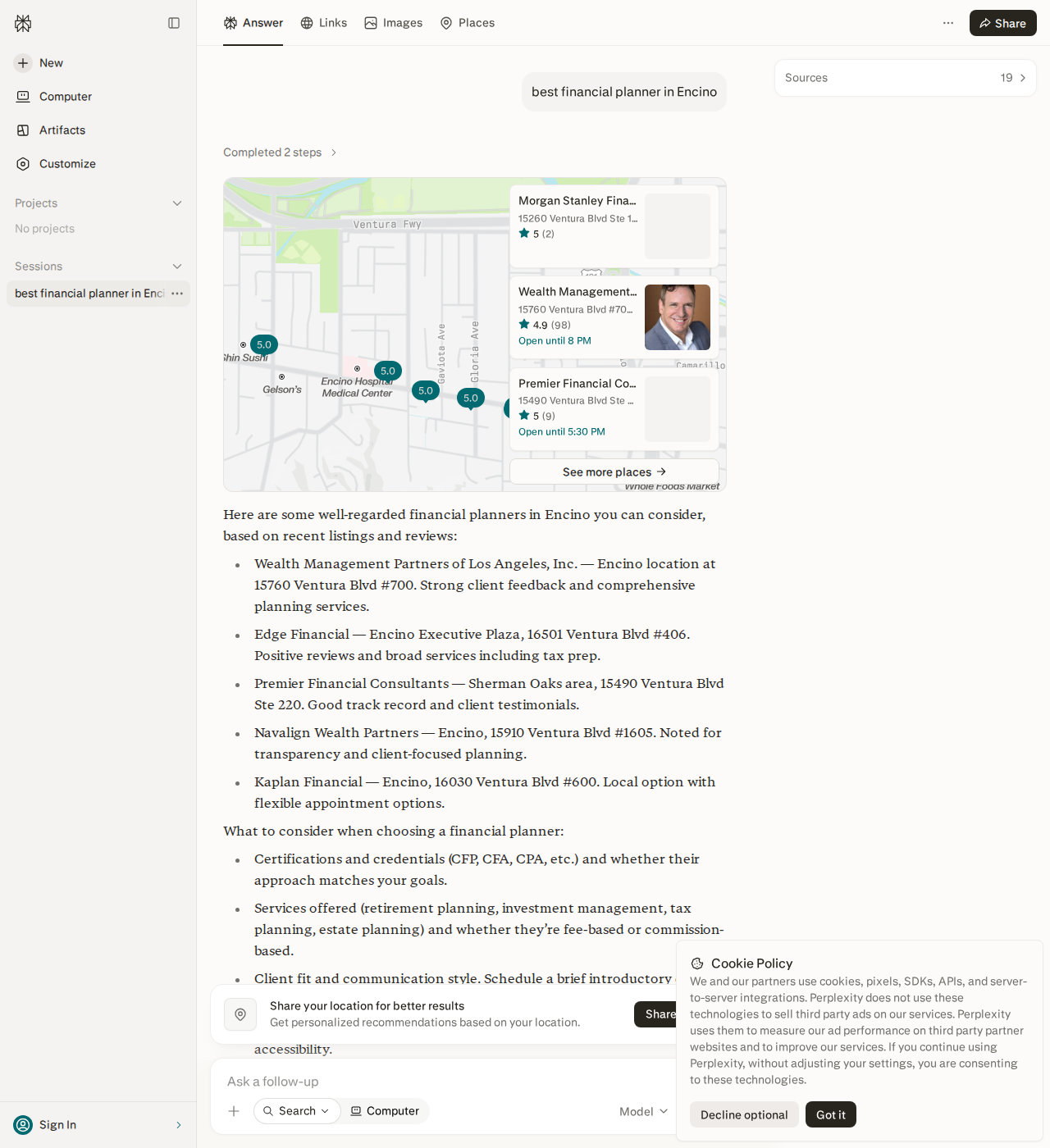Collapse the Projects section chevron
Screen dimensions: 1050x1148
pyautogui.click(x=177, y=203)
